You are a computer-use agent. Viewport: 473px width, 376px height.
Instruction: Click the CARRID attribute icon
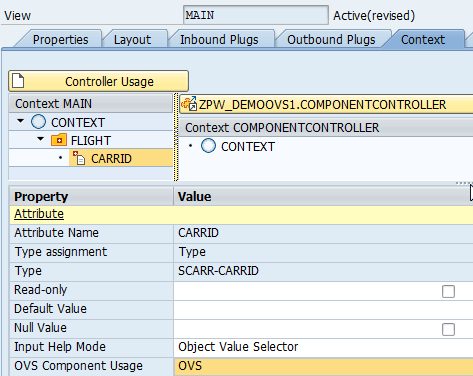(79, 158)
